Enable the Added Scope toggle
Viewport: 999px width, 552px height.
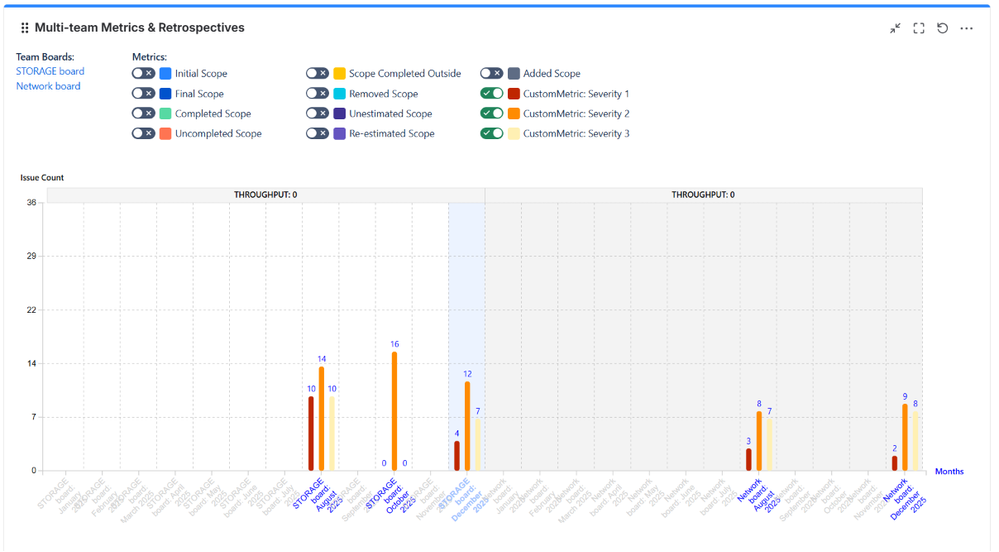click(492, 73)
